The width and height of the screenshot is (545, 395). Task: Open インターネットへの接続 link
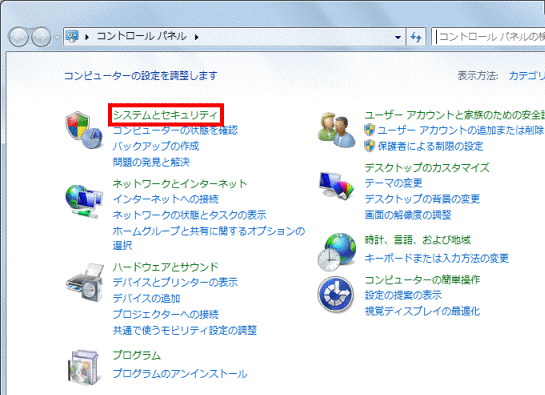pyautogui.click(x=165, y=199)
